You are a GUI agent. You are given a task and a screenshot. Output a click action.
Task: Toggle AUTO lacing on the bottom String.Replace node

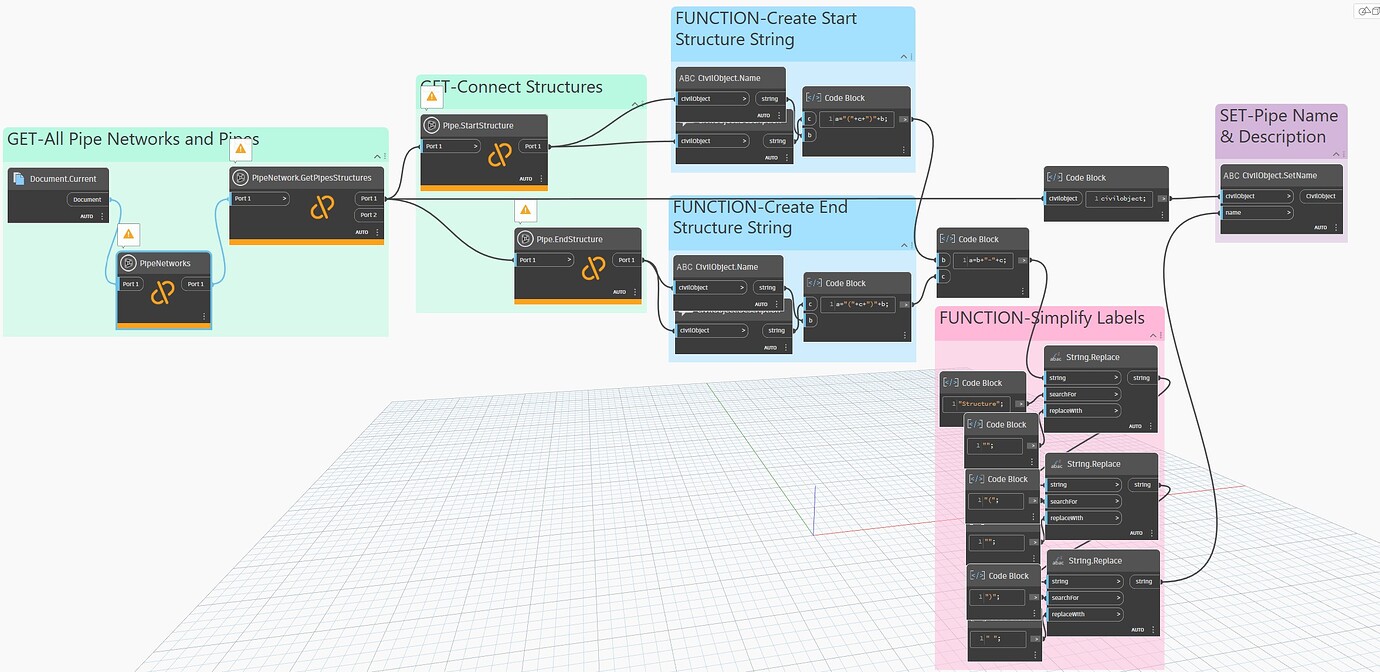point(1135,629)
